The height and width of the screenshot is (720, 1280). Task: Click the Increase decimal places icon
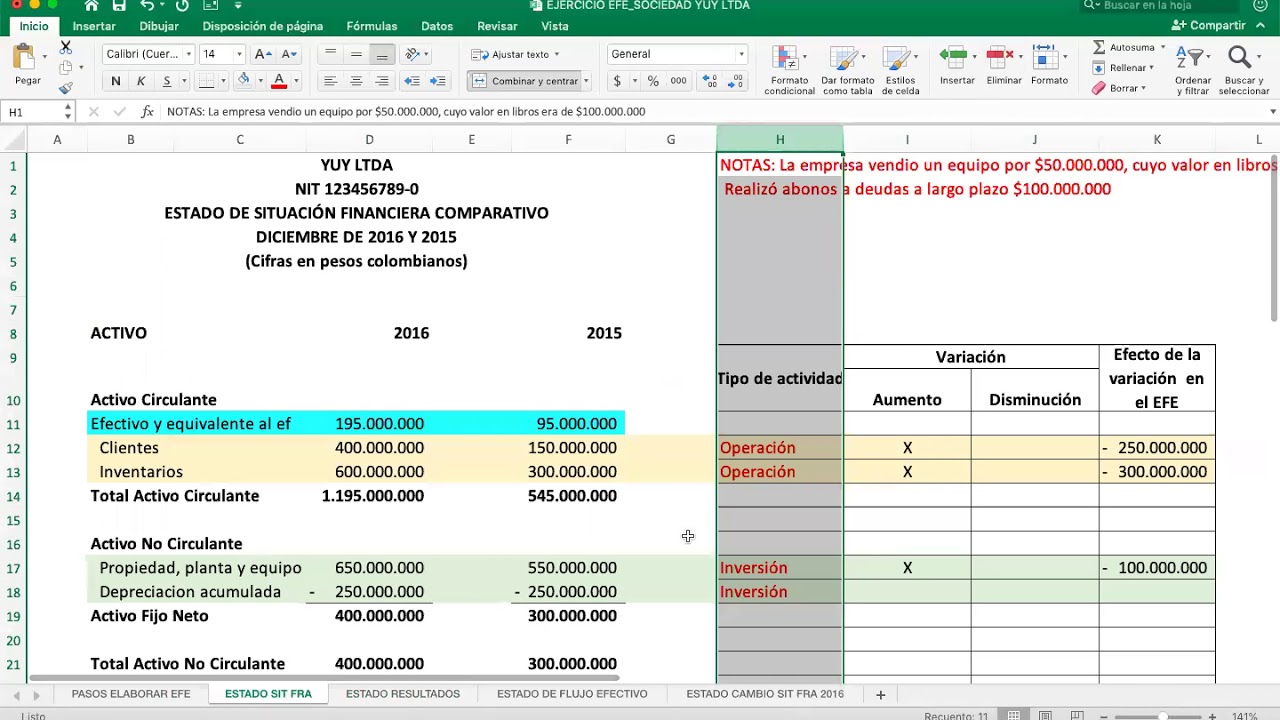710,81
